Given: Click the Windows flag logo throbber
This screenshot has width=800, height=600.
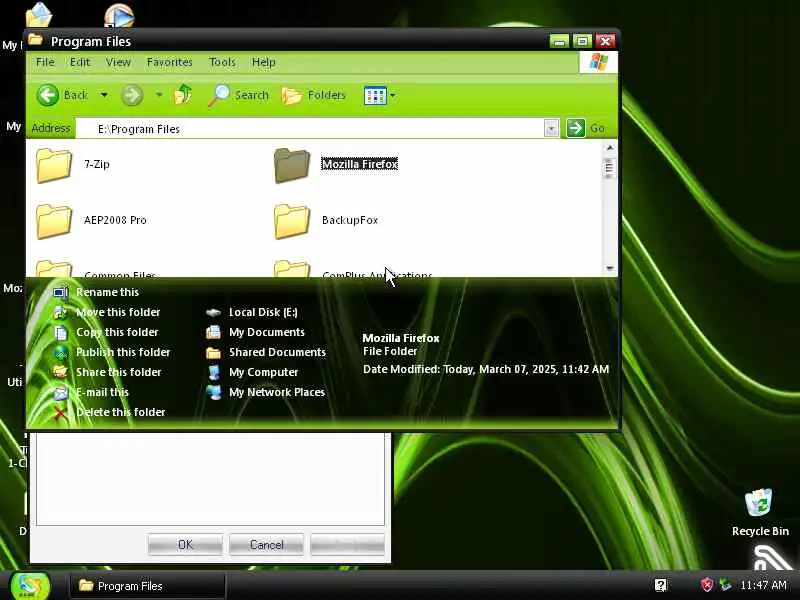Looking at the screenshot, I should [598, 62].
